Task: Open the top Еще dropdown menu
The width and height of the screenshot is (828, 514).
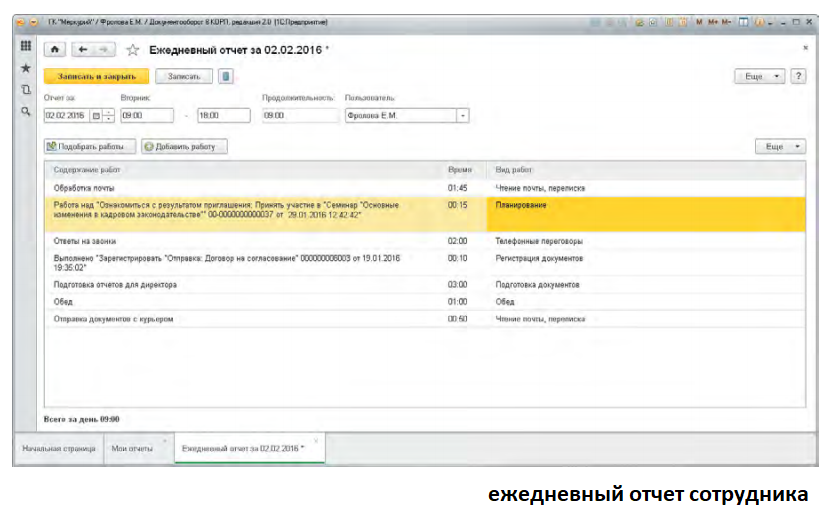Action: (x=759, y=76)
